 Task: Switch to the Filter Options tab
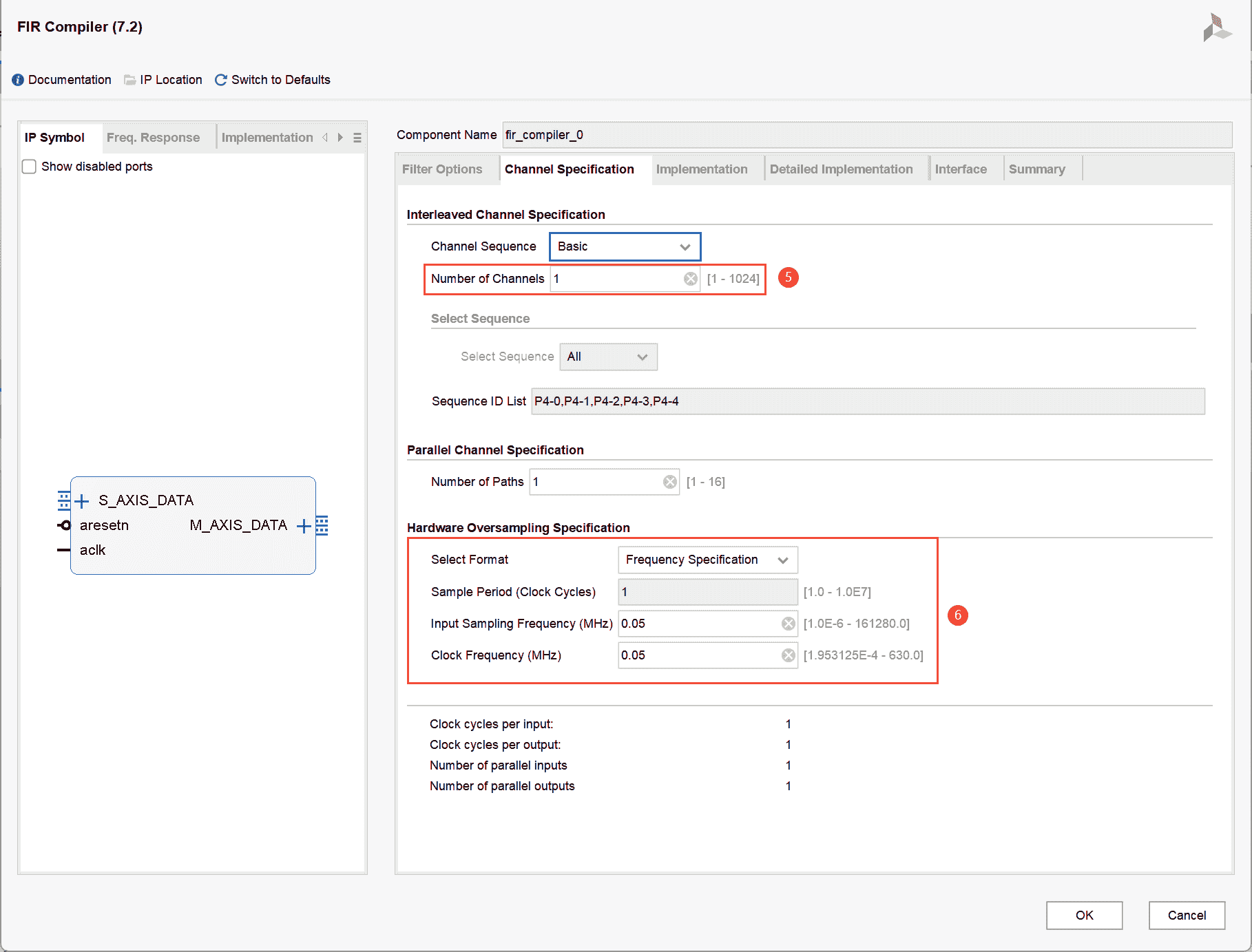coord(442,169)
